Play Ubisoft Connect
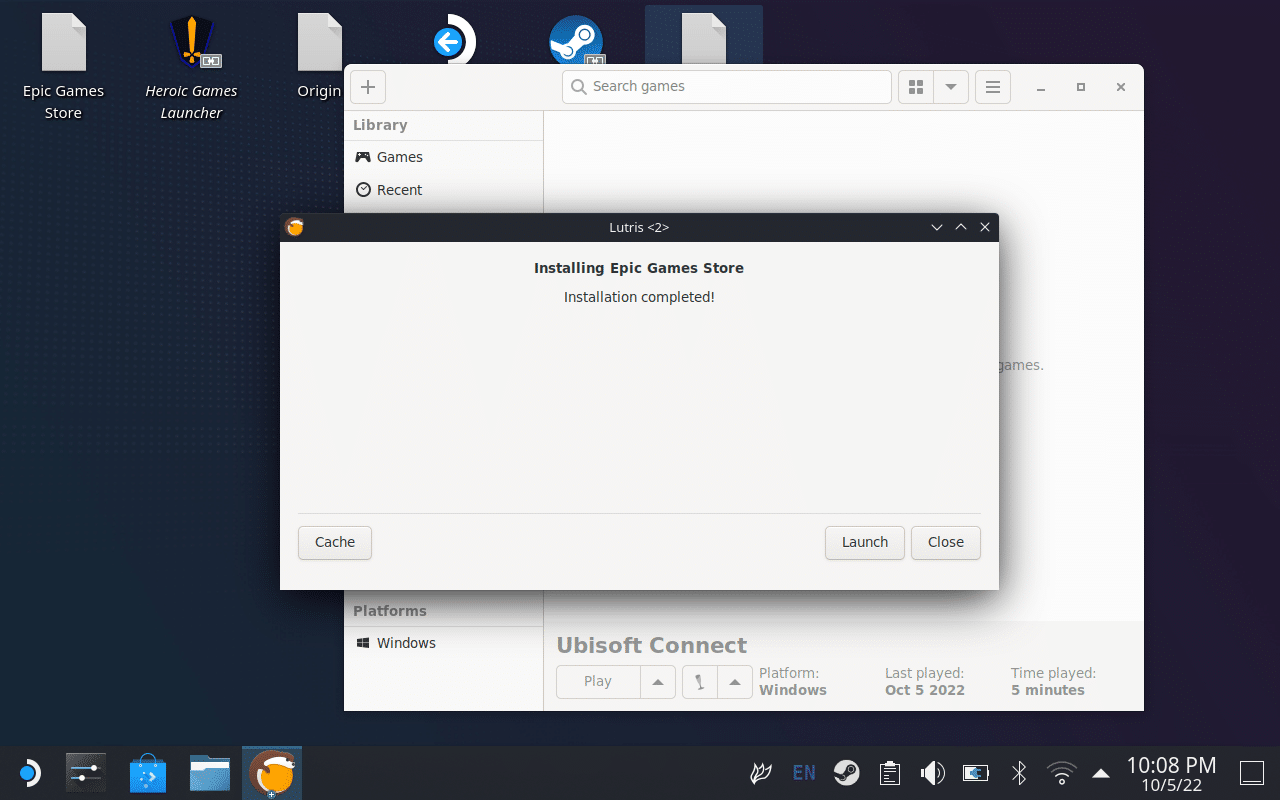 (x=598, y=681)
